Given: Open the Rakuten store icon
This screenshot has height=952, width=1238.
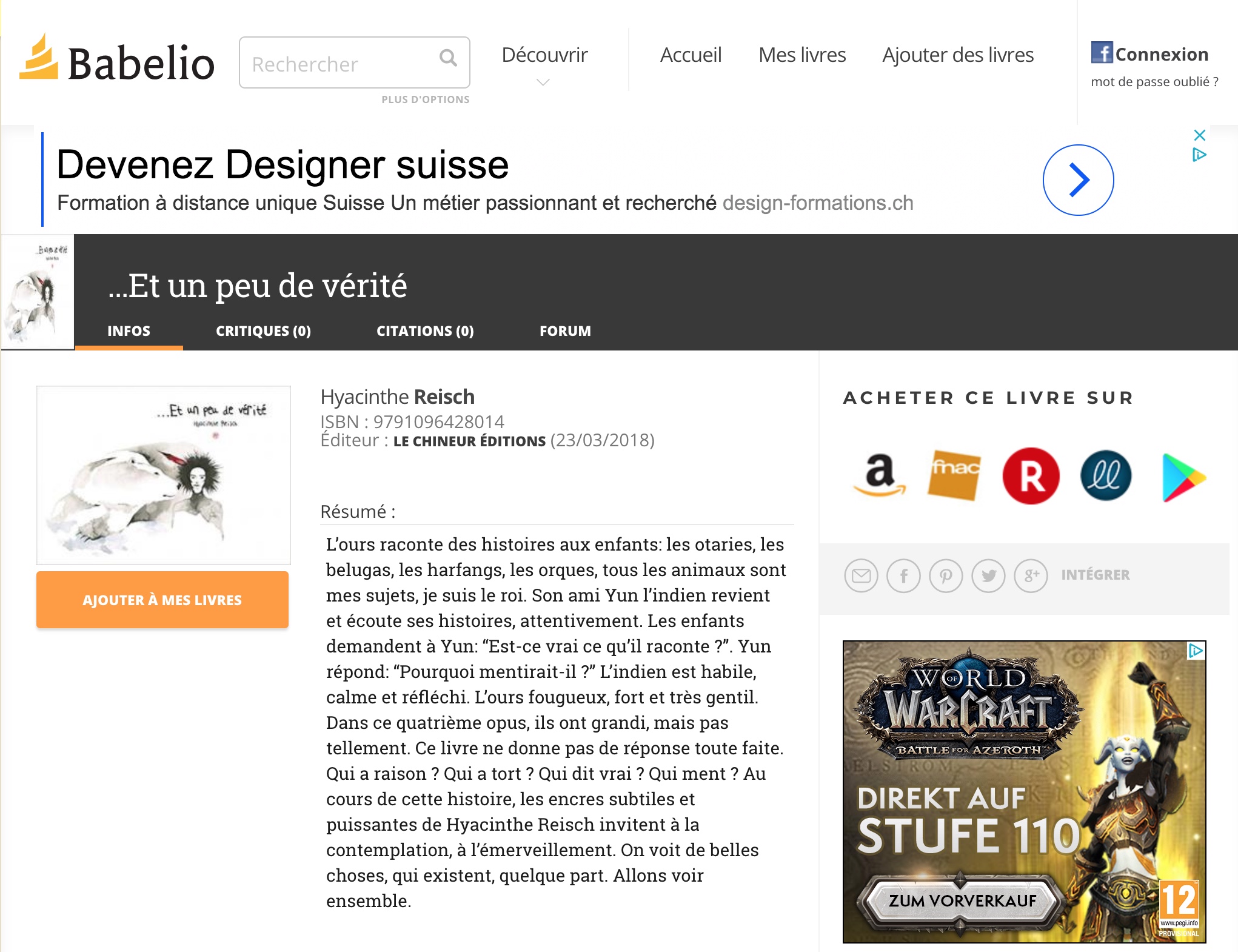Looking at the screenshot, I should pyautogui.click(x=1031, y=476).
